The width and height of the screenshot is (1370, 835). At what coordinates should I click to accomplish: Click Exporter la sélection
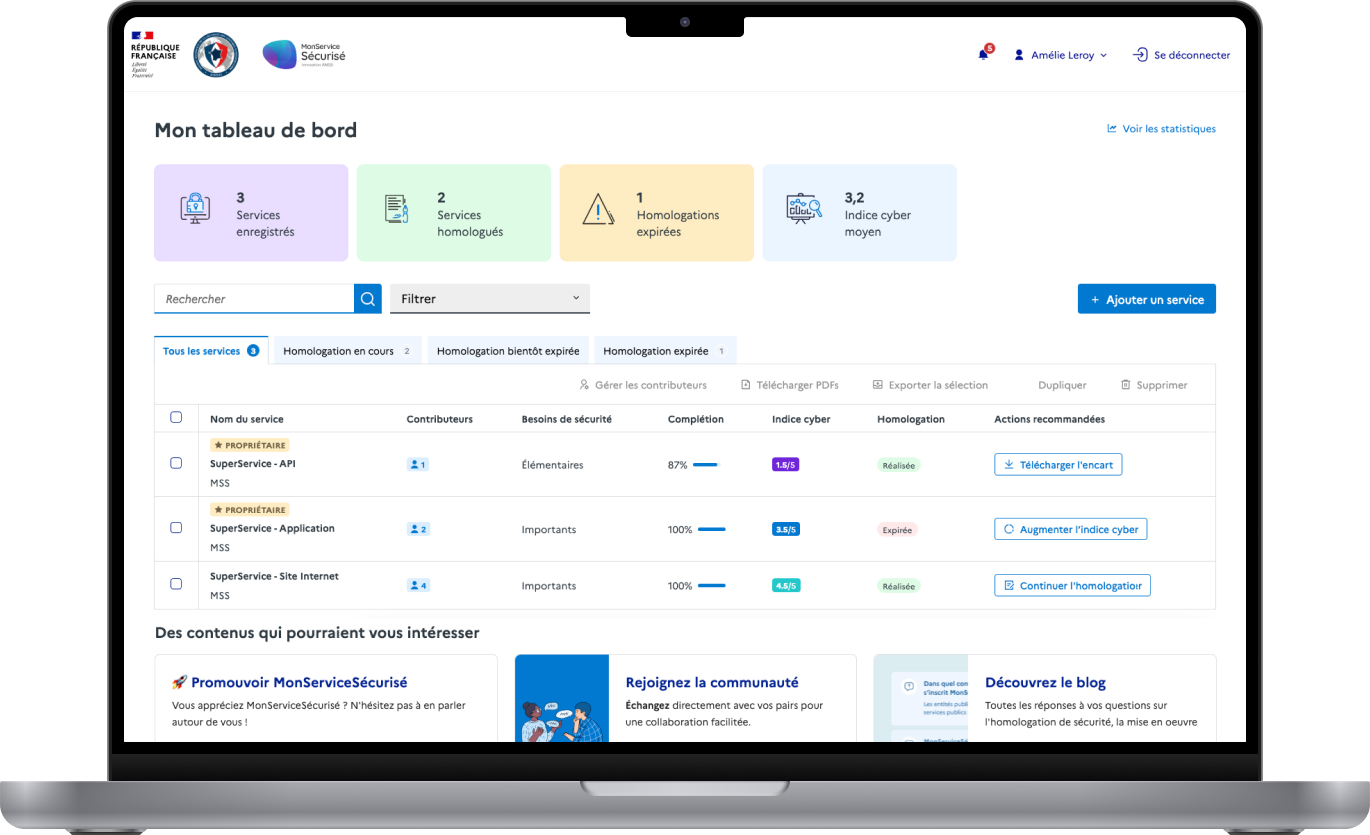coord(930,385)
